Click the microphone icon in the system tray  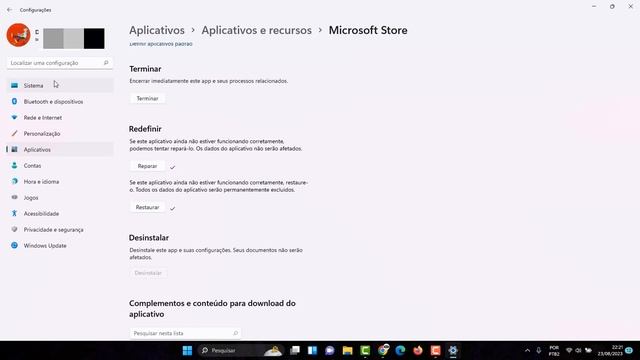(x=539, y=351)
